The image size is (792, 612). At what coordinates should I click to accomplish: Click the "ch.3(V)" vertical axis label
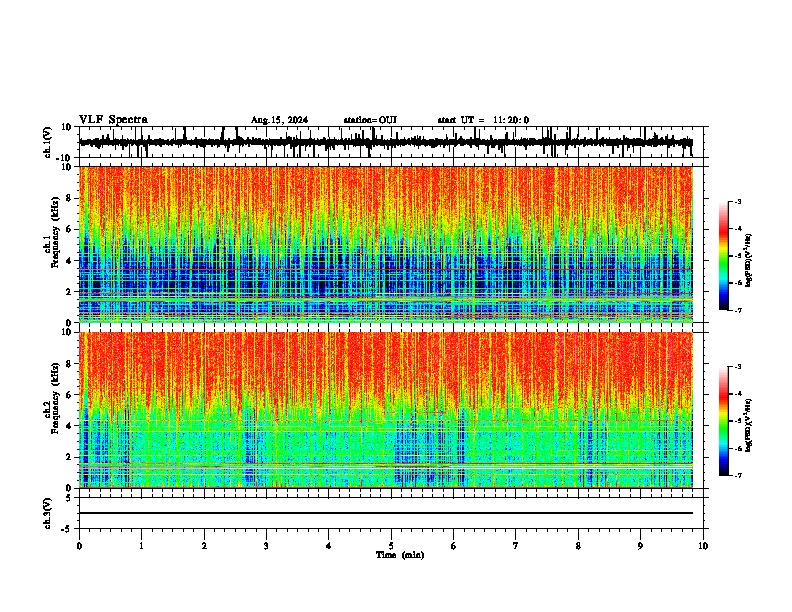click(48, 513)
